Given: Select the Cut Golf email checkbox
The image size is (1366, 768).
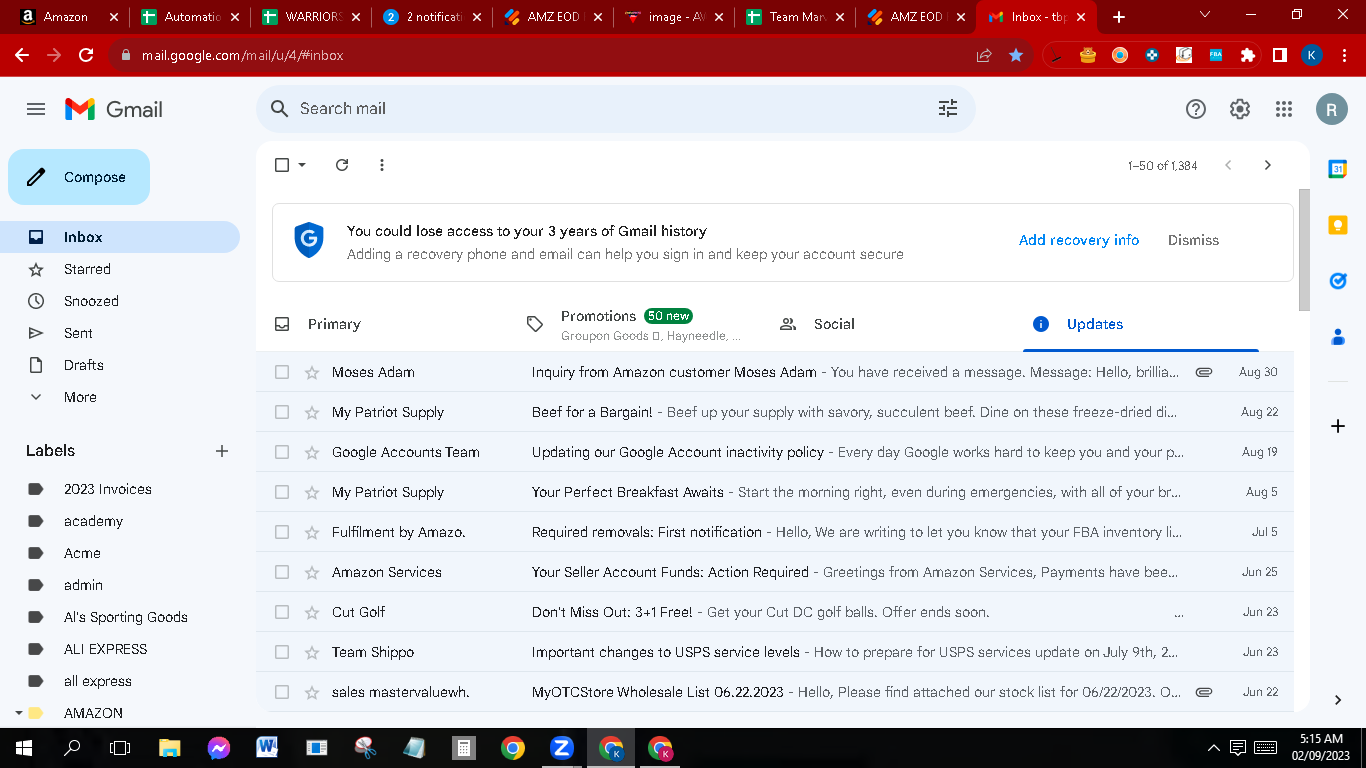Looking at the screenshot, I should (x=282, y=612).
